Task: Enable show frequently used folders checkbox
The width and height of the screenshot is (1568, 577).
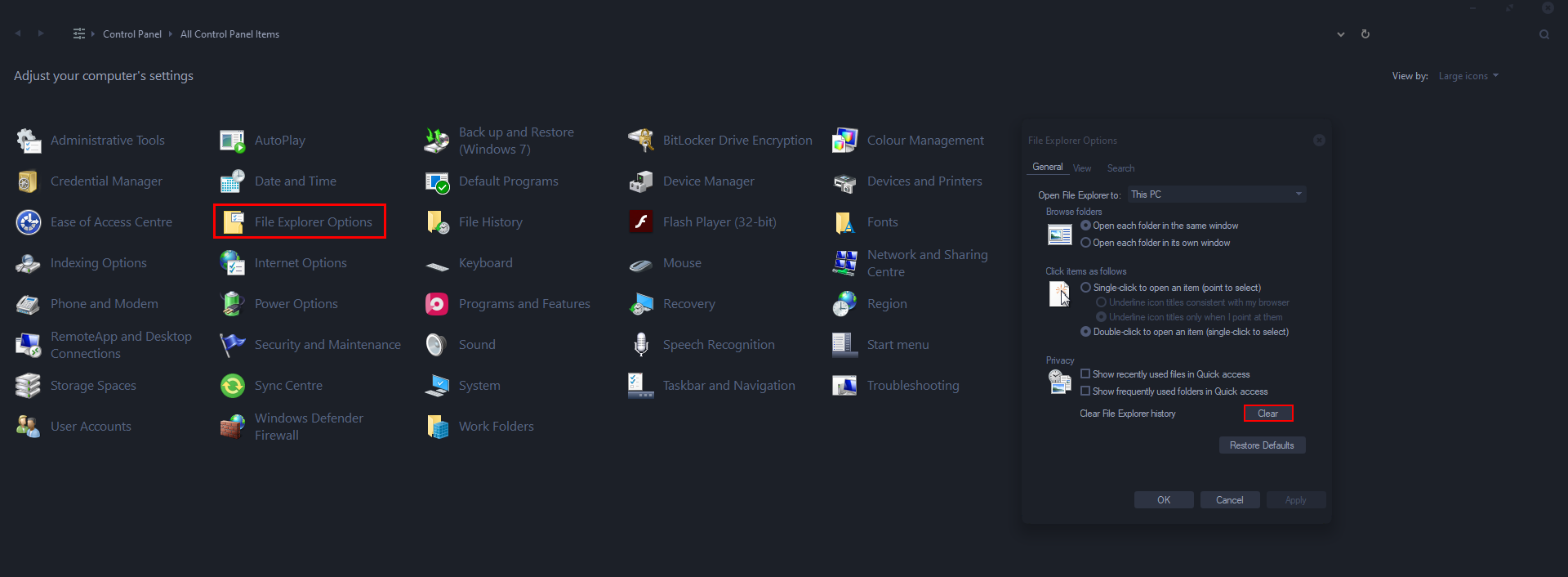Action: (1085, 391)
